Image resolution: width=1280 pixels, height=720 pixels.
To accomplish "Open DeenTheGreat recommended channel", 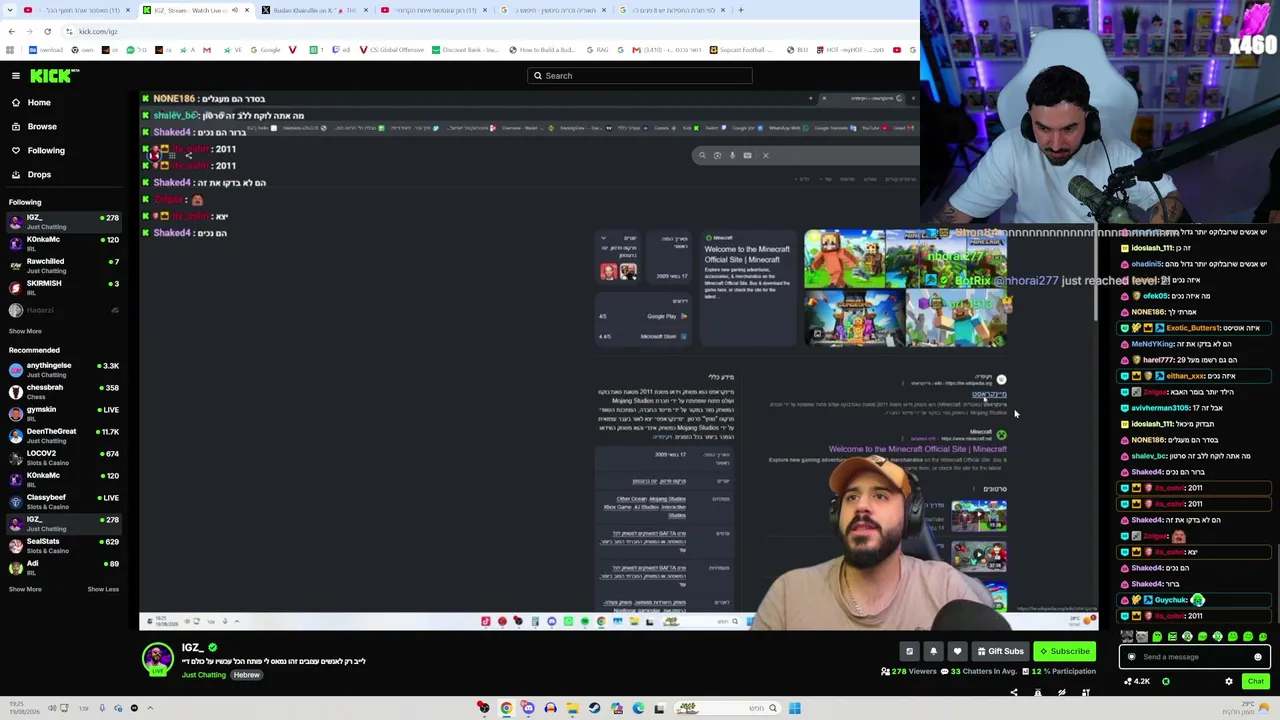I will (64, 436).
